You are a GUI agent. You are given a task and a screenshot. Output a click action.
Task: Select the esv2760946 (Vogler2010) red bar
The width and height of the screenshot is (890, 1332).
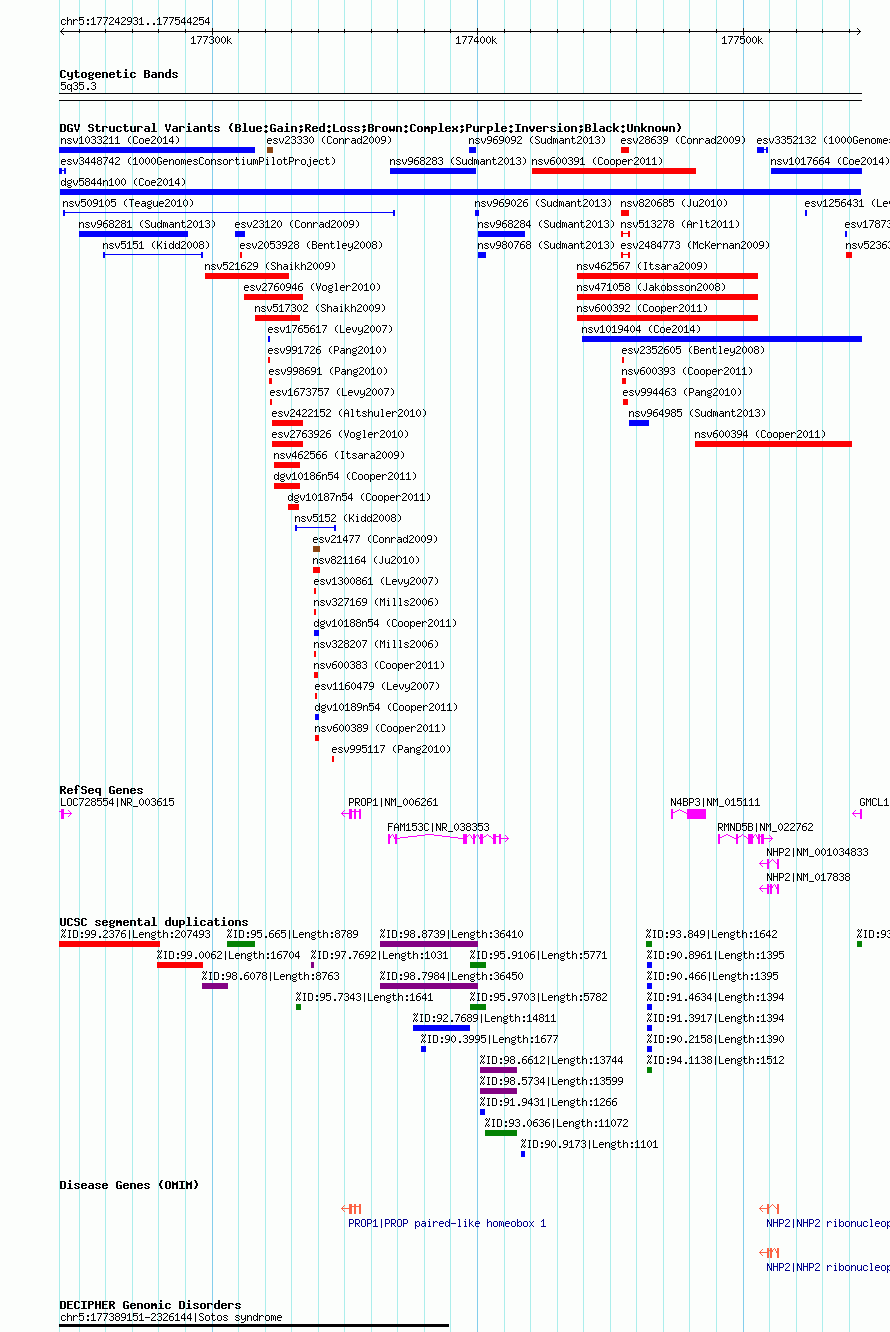pyautogui.click(x=273, y=297)
